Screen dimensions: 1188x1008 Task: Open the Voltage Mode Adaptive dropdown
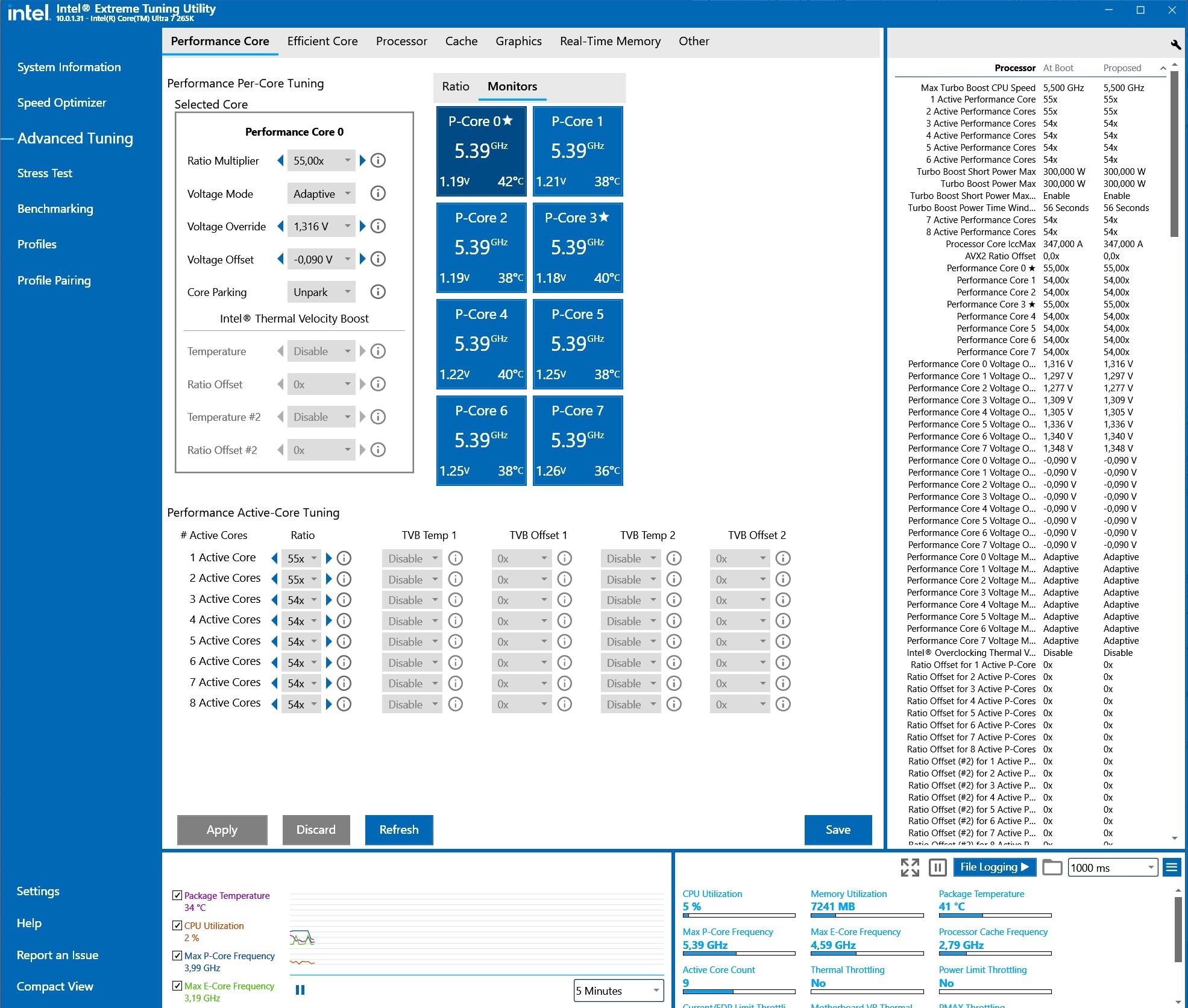(x=321, y=194)
